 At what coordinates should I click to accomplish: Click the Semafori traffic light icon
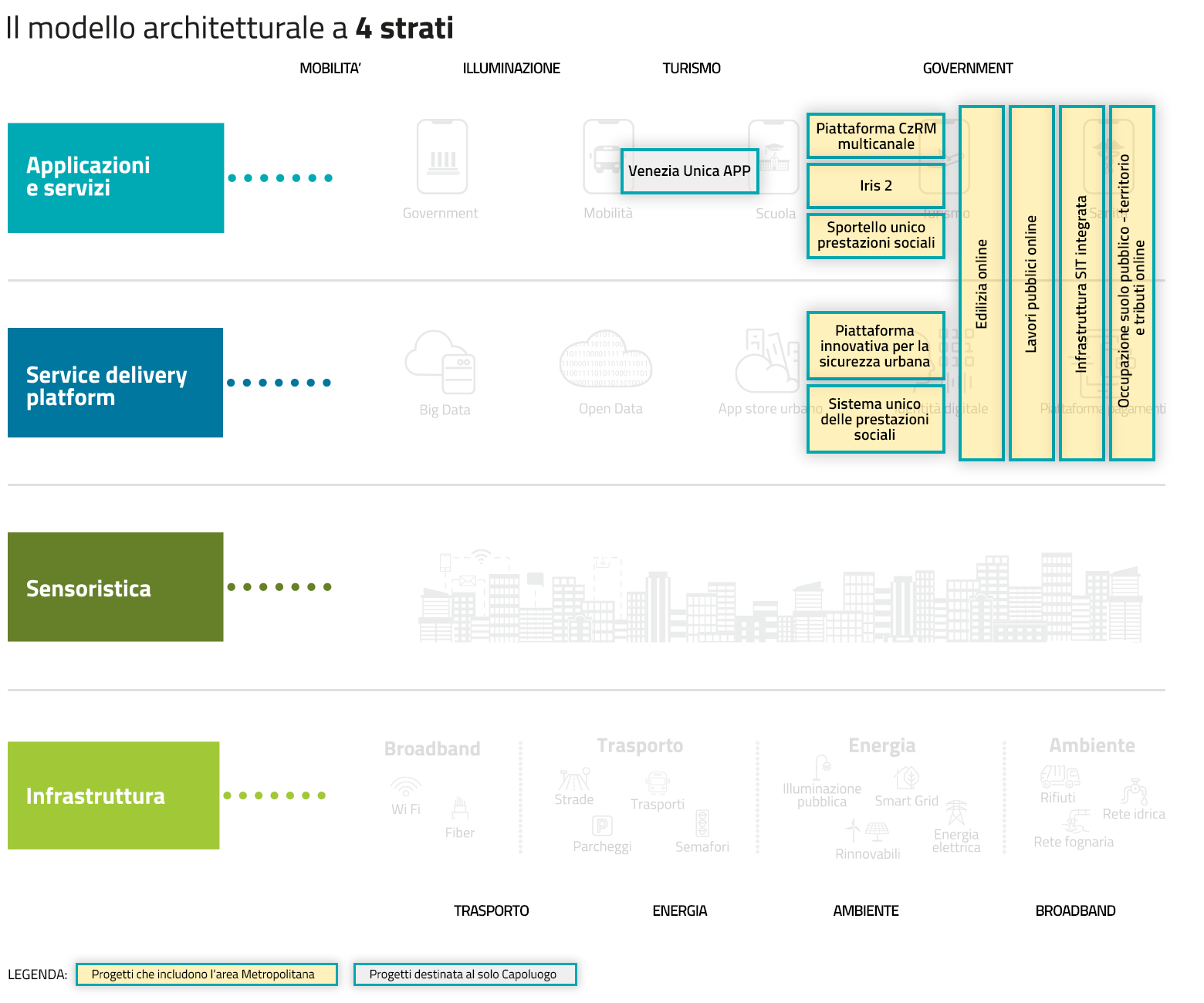coord(702,822)
